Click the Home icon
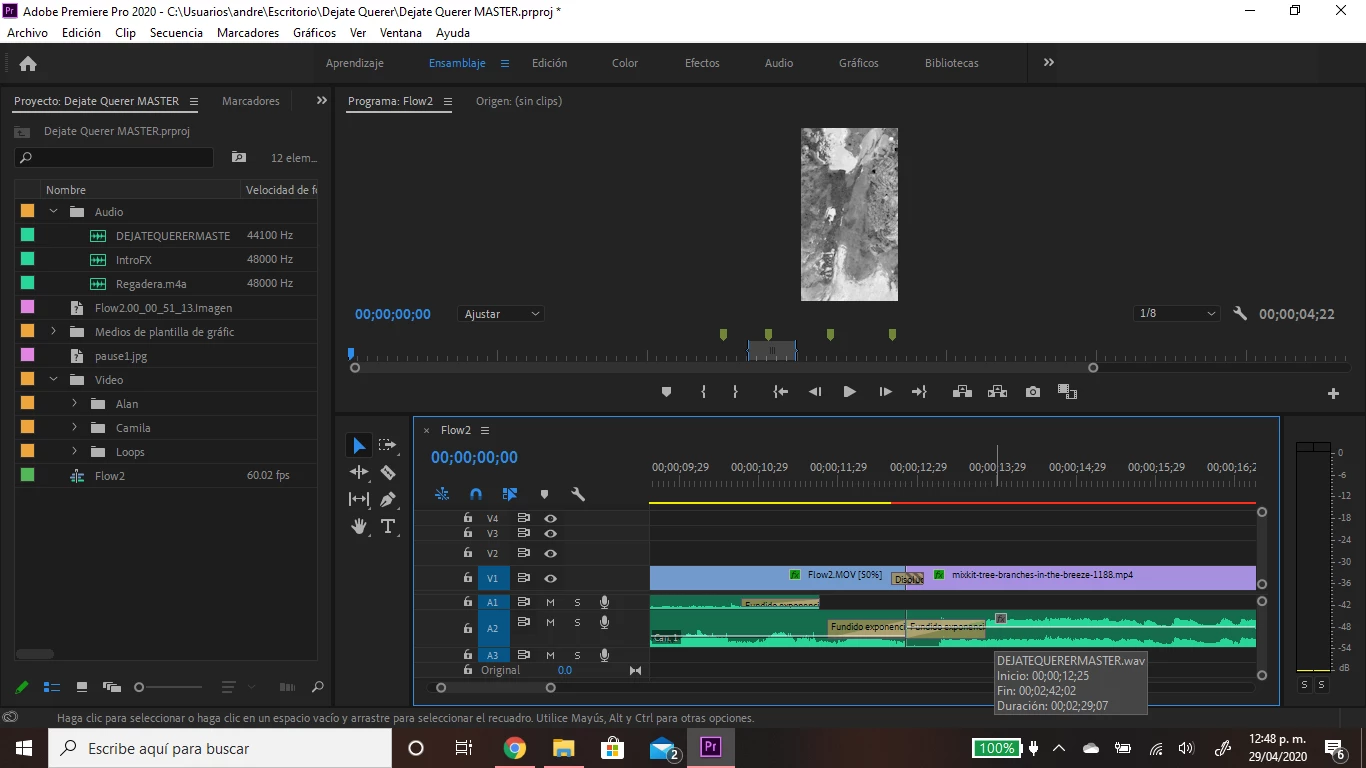 pos(28,63)
